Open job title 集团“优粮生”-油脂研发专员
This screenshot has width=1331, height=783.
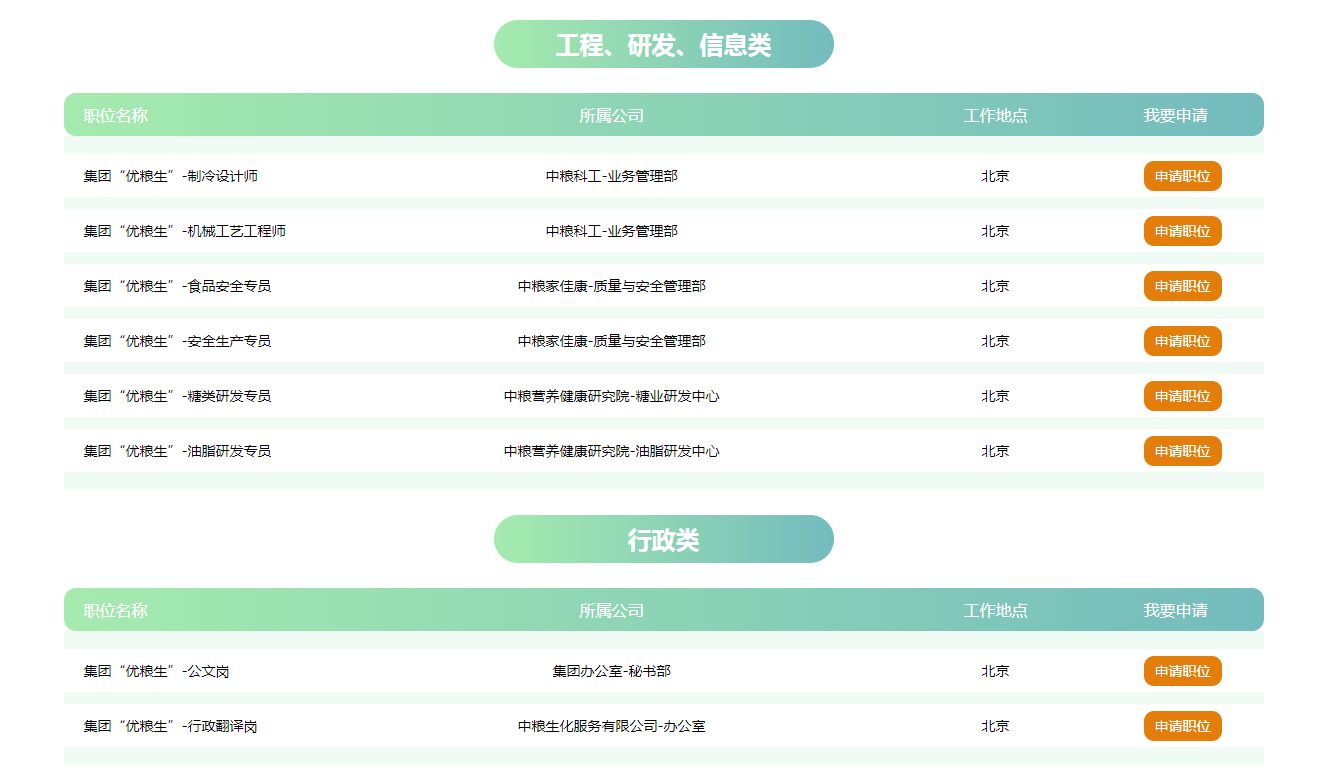pos(178,451)
